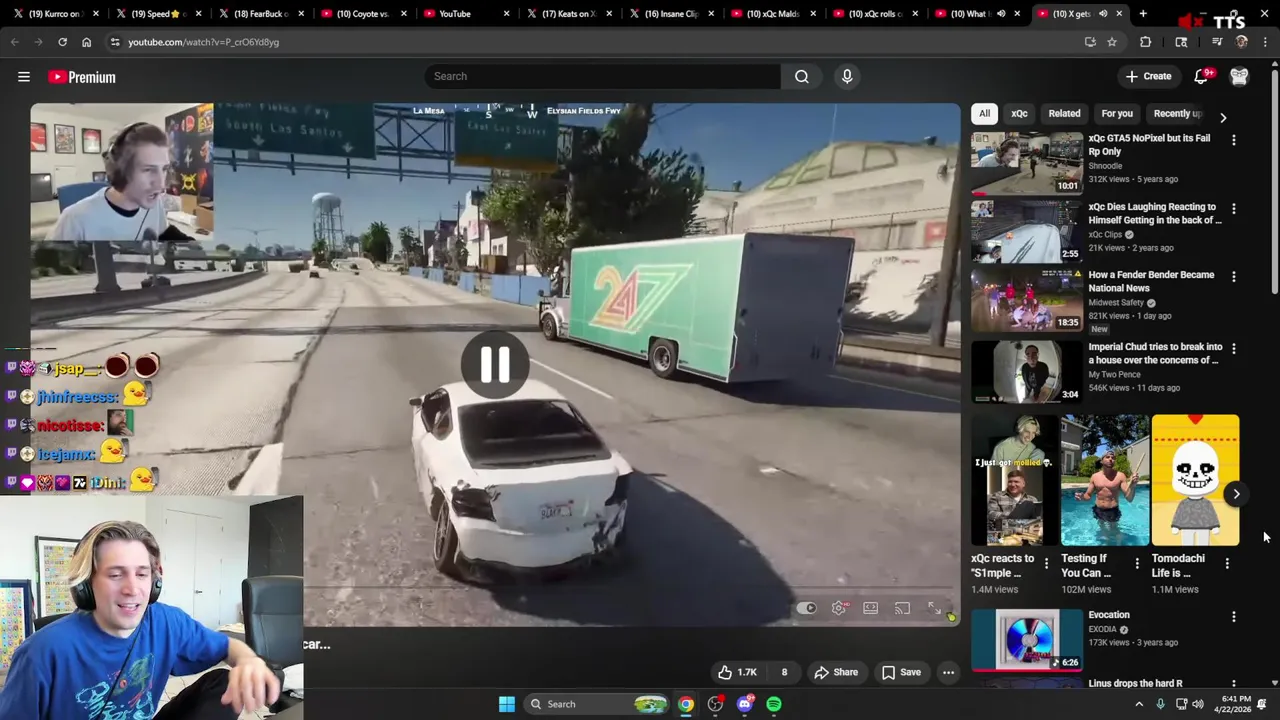
Task: Save video to a playlist
Action: (901, 672)
